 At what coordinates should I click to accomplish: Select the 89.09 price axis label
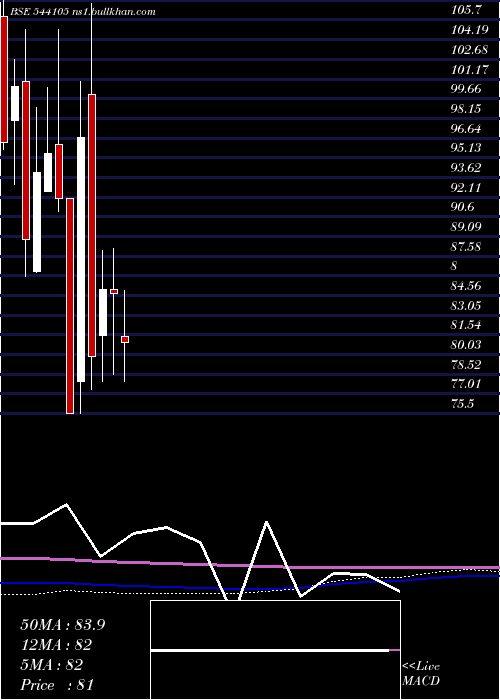467,227
